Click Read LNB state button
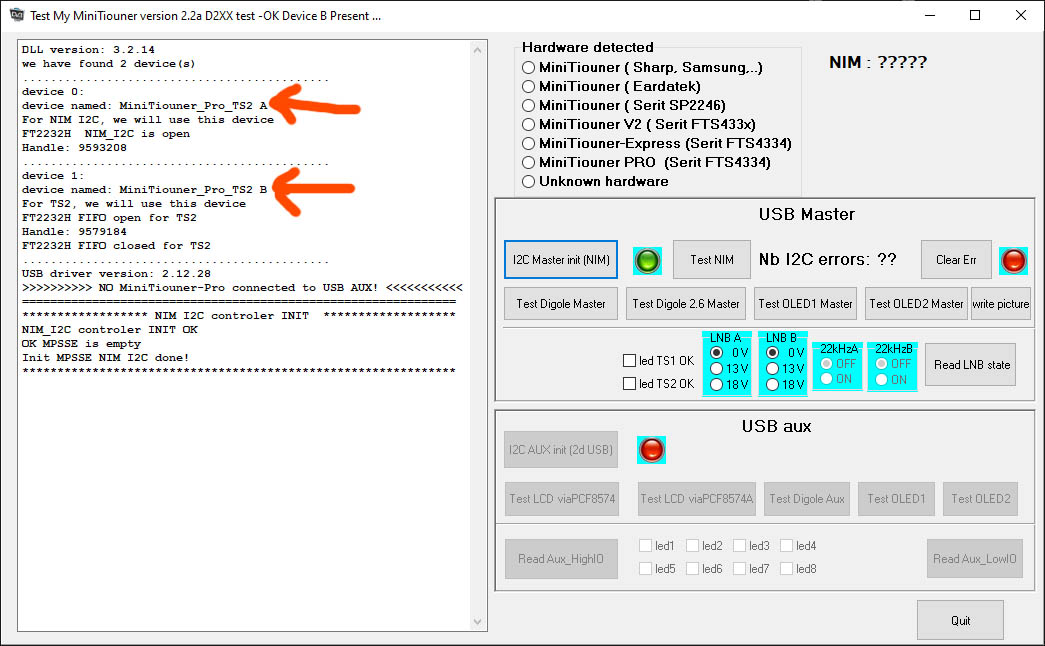This screenshot has width=1045, height=646. [971, 365]
